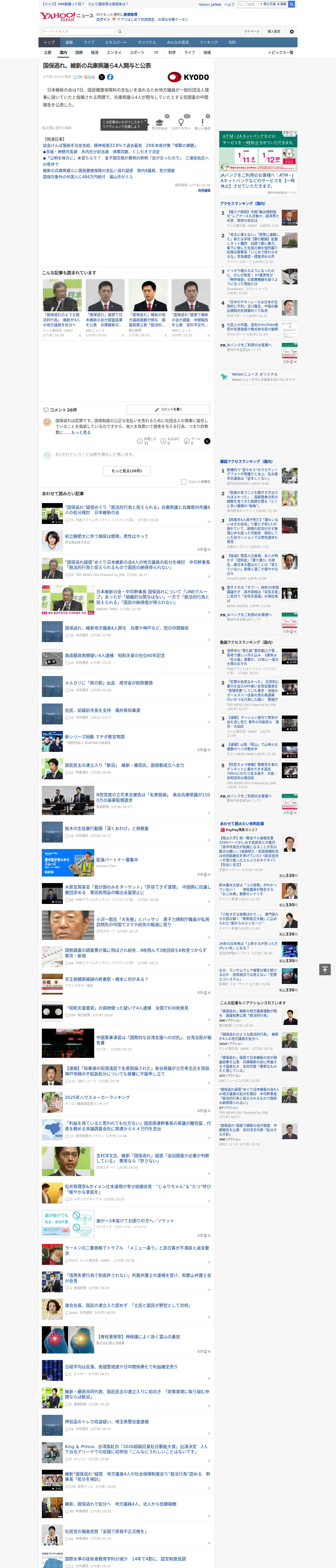Click the 新規取得 link
Image resolution: width=336 pixels, height=1568 pixels.
(131, 14)
